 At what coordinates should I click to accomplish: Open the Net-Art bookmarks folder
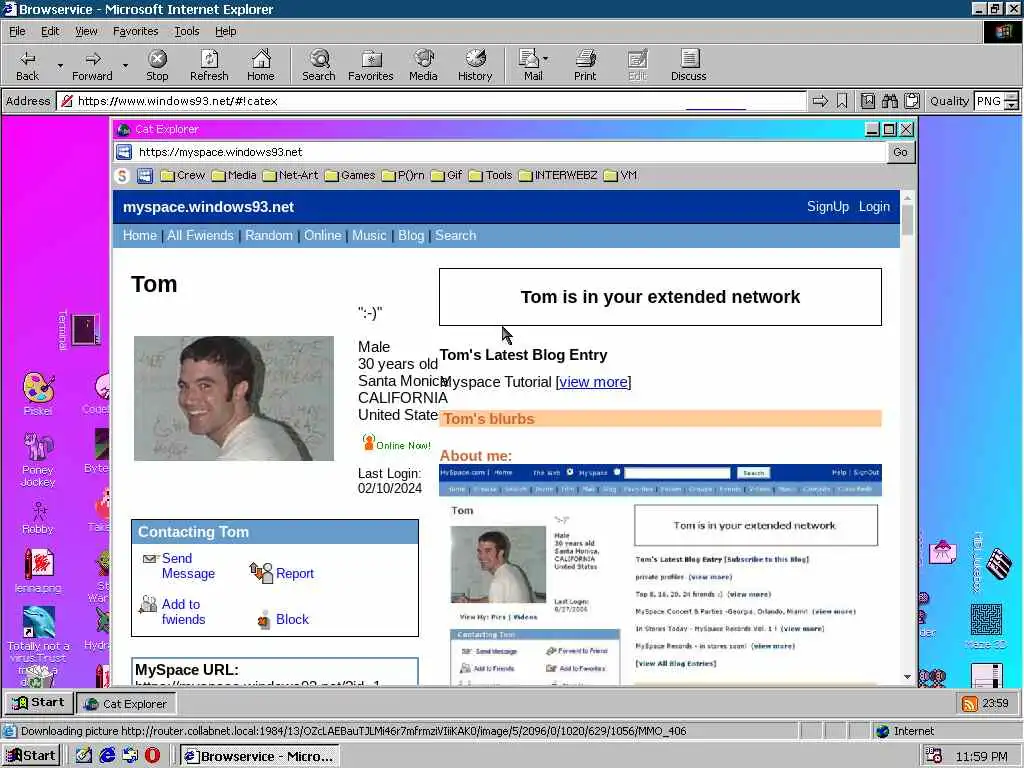pos(291,176)
